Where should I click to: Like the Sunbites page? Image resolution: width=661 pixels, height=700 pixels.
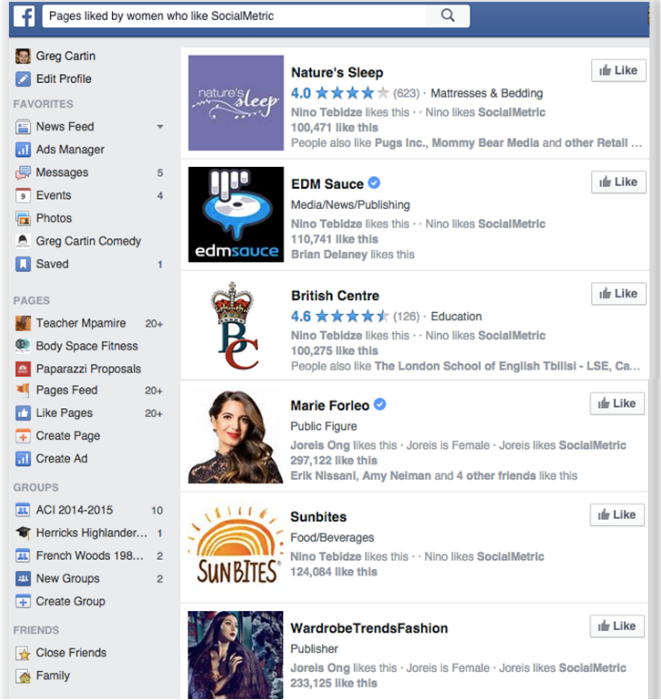pos(617,515)
